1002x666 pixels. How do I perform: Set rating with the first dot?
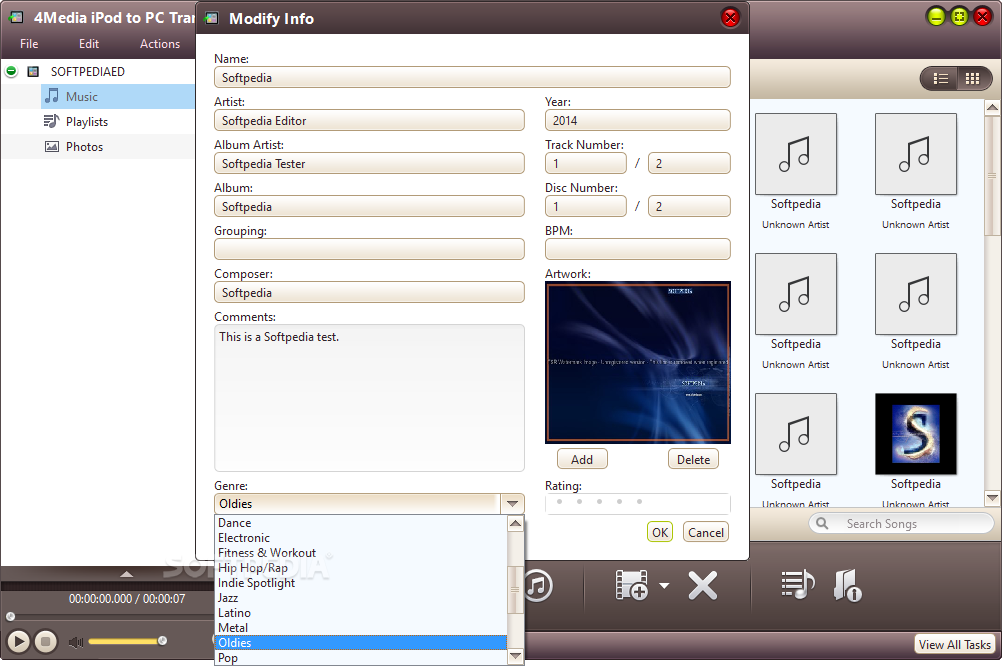[559, 502]
